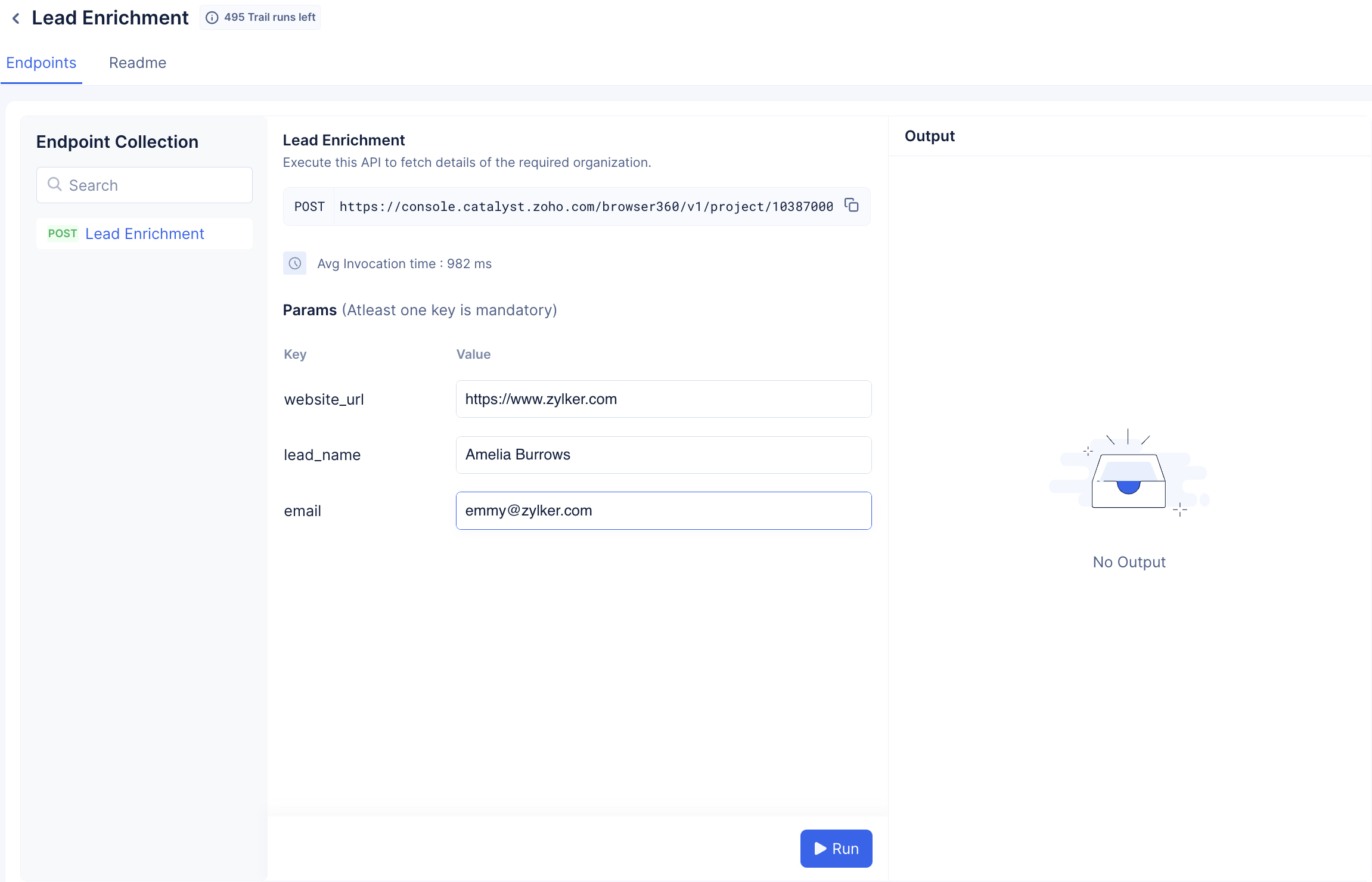Switch to the Endpoints tab

41,63
